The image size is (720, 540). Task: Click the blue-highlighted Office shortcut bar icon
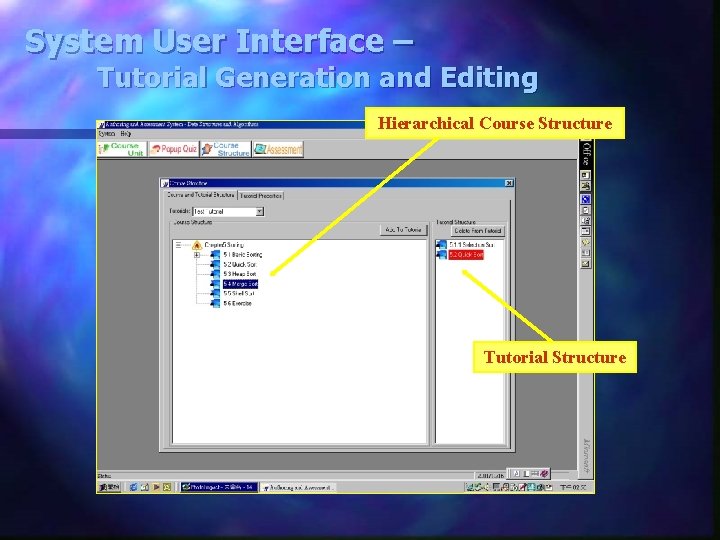pos(585,199)
